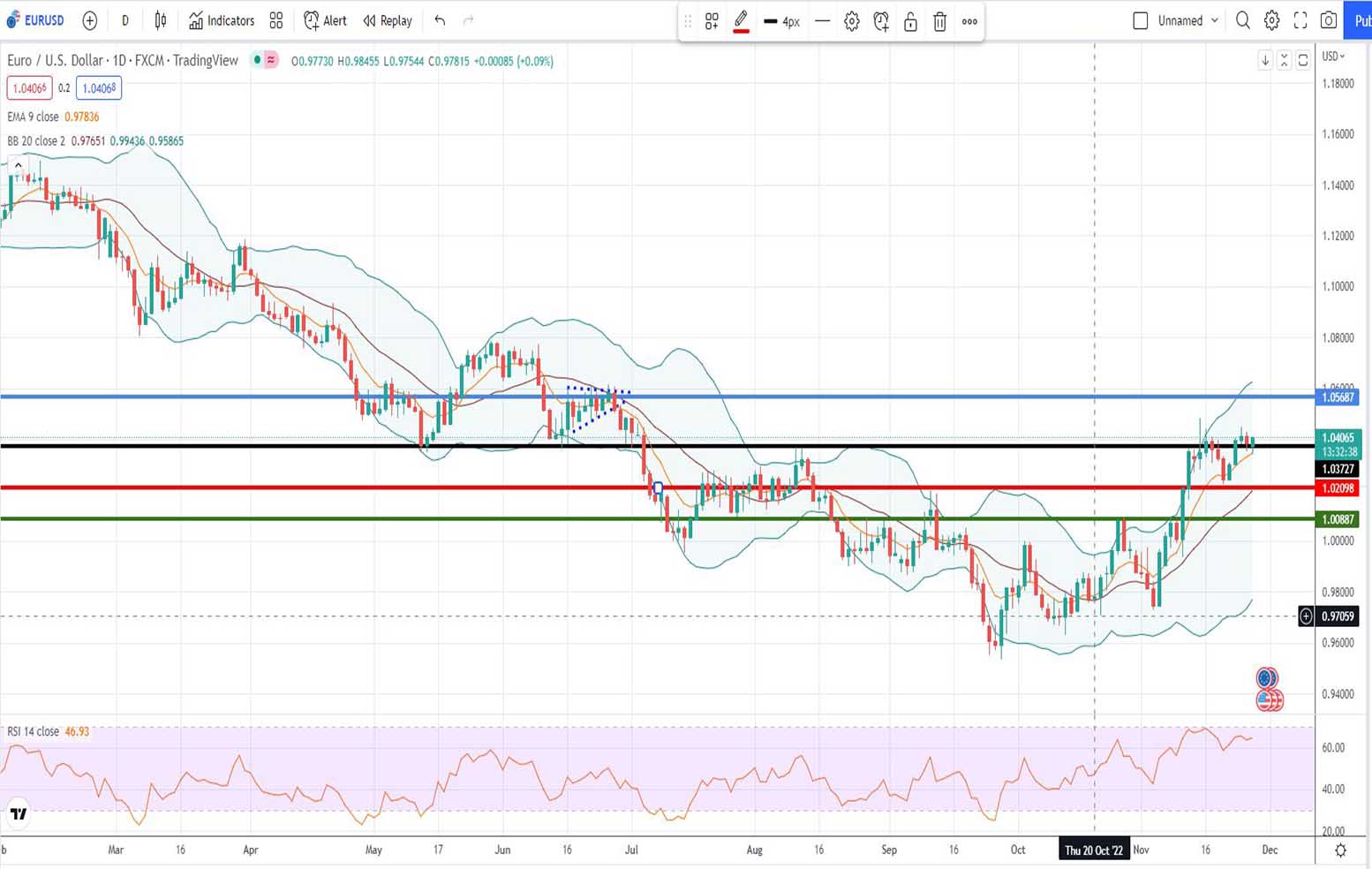
Task: Open the symbol quick search magnifier
Action: pyautogui.click(x=1242, y=20)
